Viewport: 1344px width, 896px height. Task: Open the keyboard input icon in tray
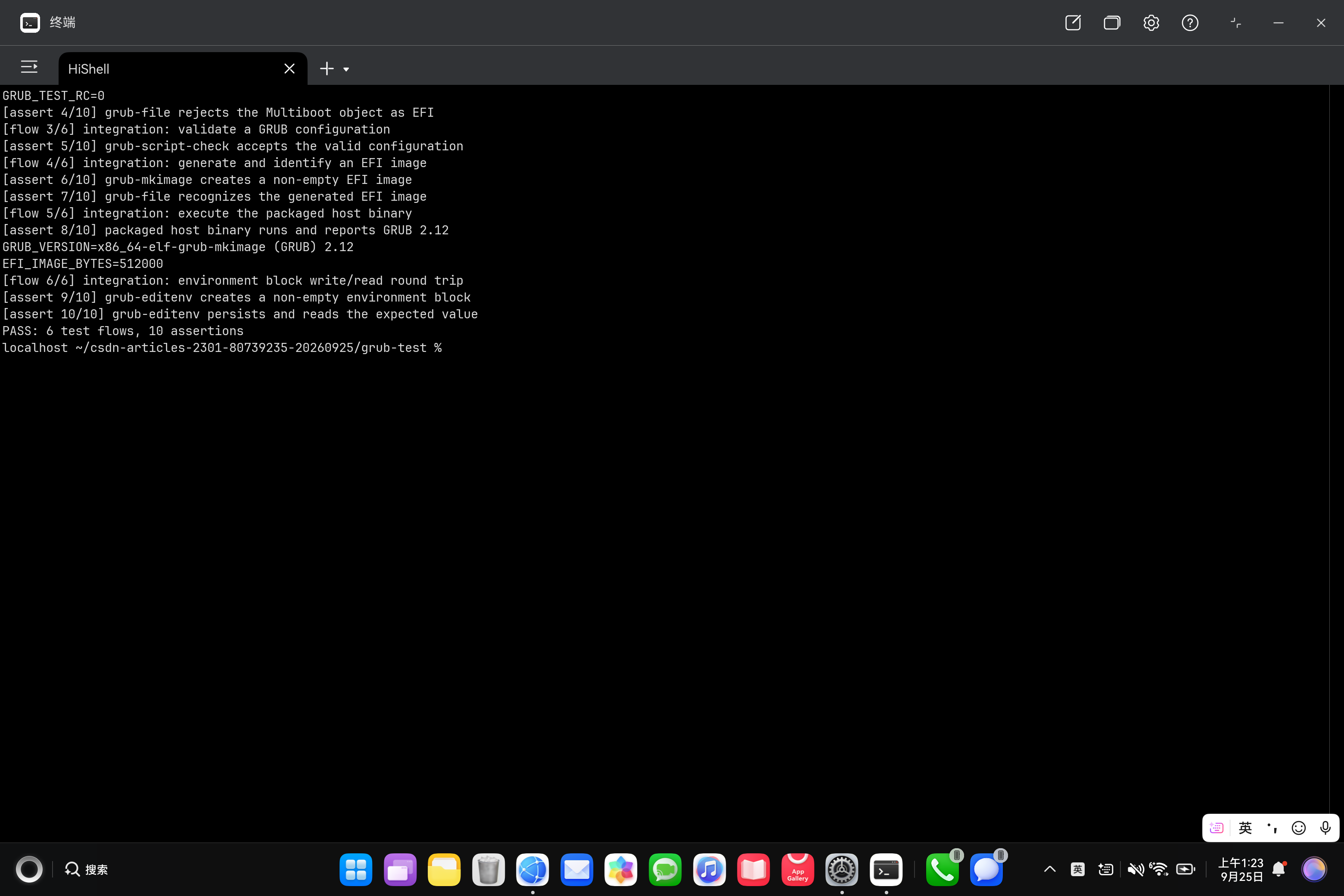[1106, 869]
